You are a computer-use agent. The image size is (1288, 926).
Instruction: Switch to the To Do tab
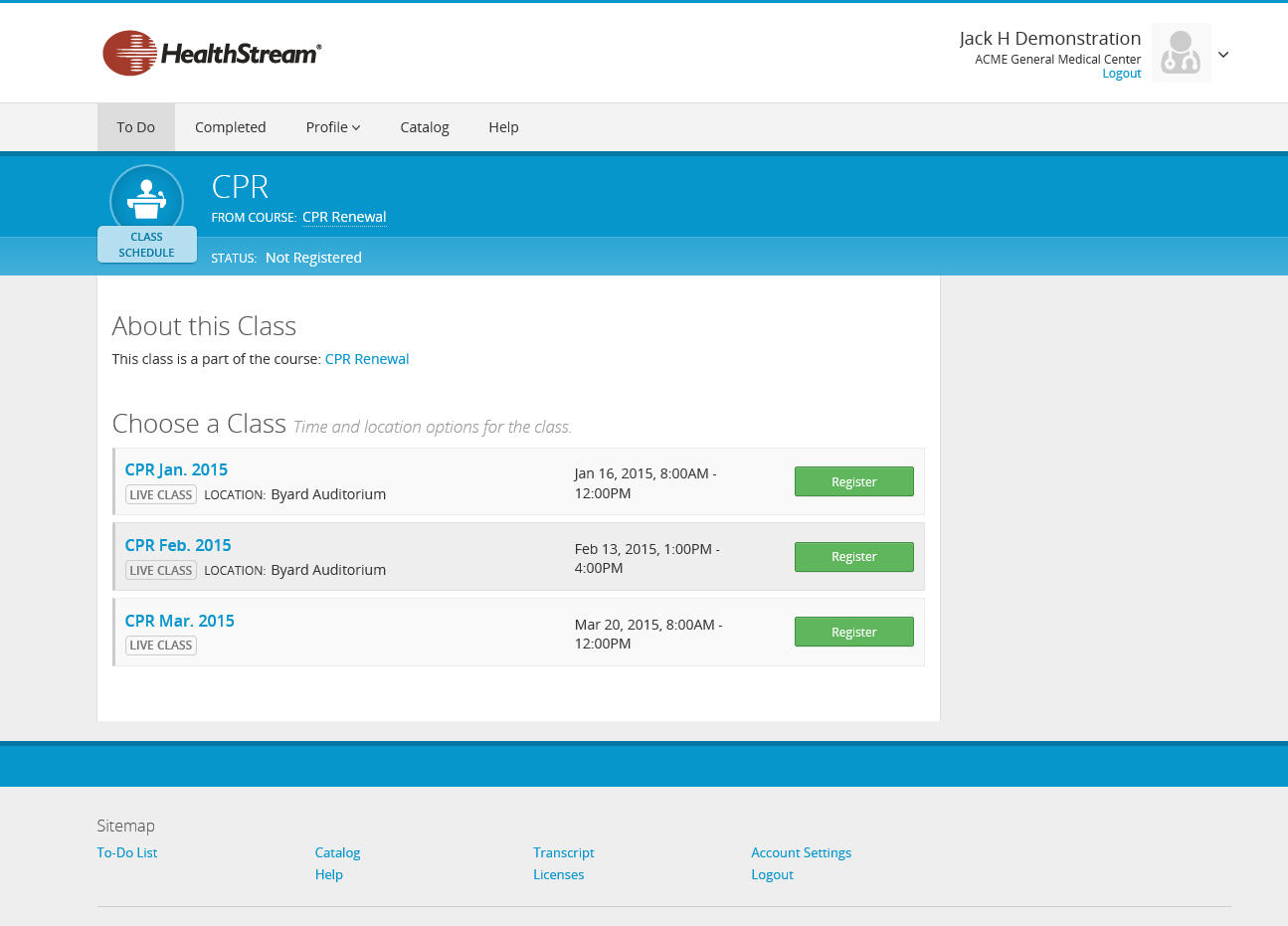[136, 127]
